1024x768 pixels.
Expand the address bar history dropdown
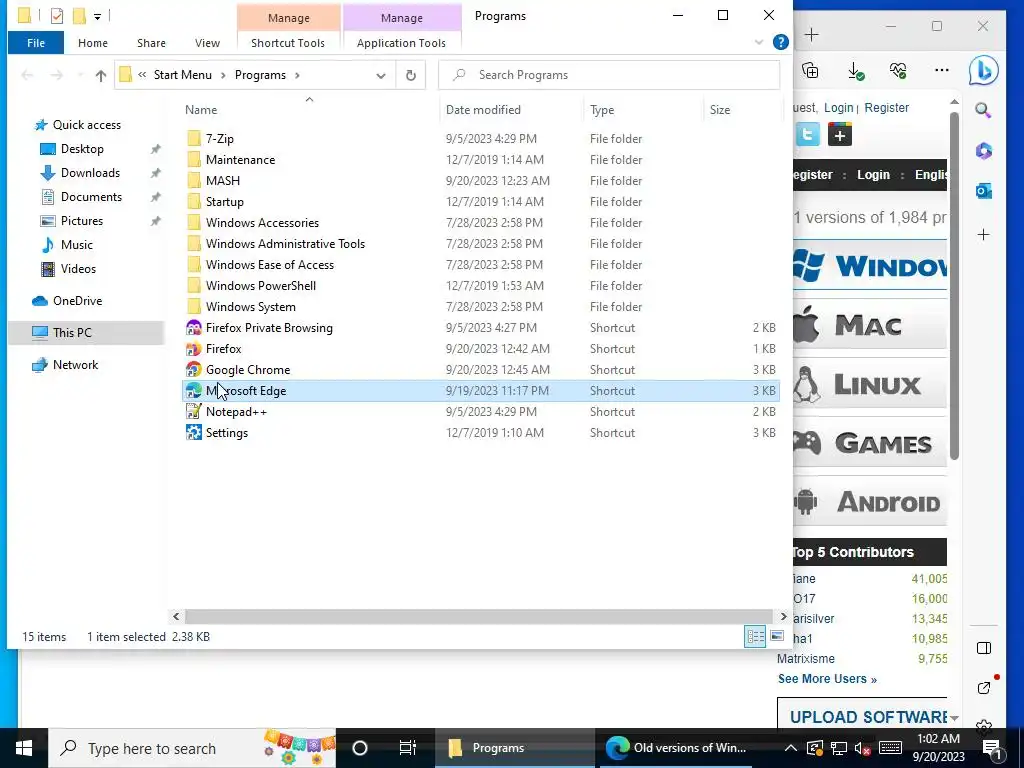[x=381, y=75]
